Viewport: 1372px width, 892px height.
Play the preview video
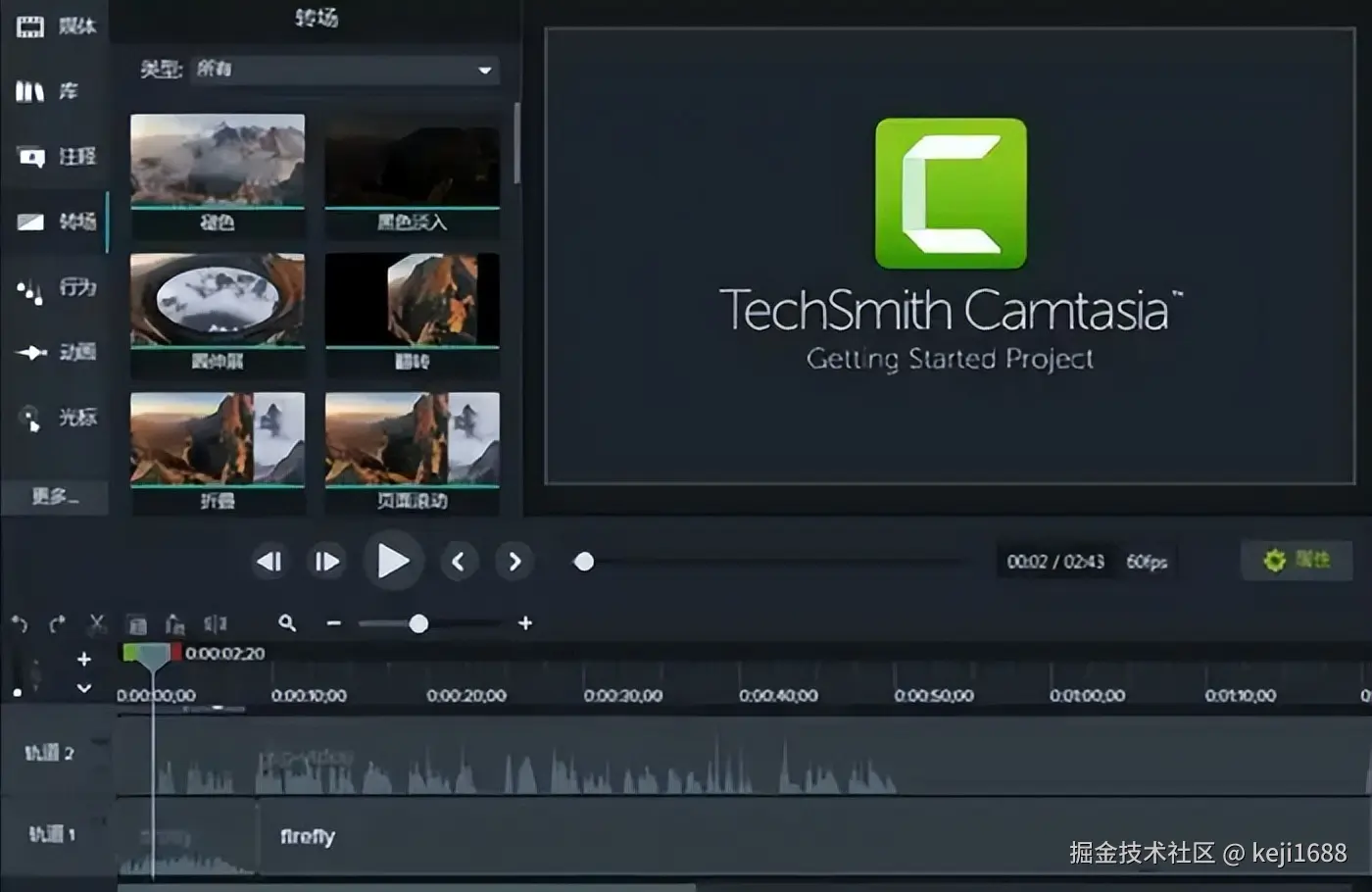point(393,562)
